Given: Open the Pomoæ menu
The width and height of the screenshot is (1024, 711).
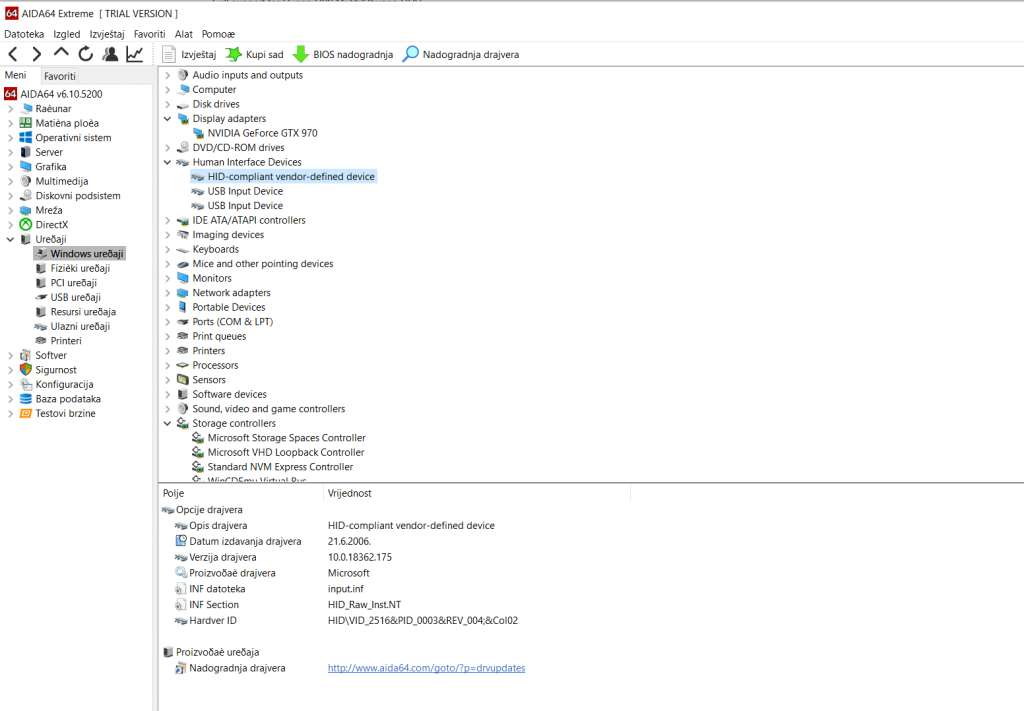Looking at the screenshot, I should [218, 34].
